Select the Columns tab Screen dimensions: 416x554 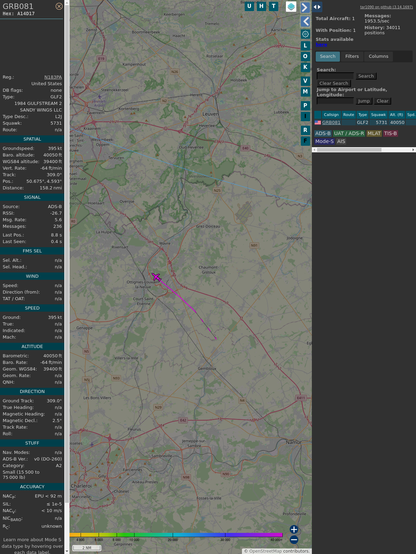click(x=378, y=56)
